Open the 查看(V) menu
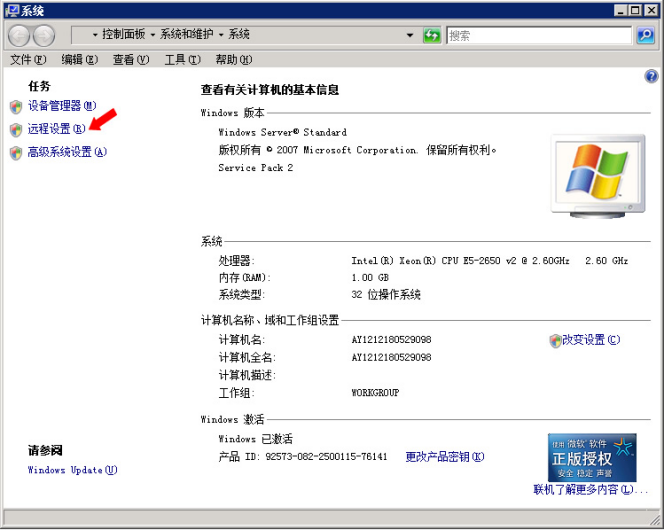 [x=130, y=60]
